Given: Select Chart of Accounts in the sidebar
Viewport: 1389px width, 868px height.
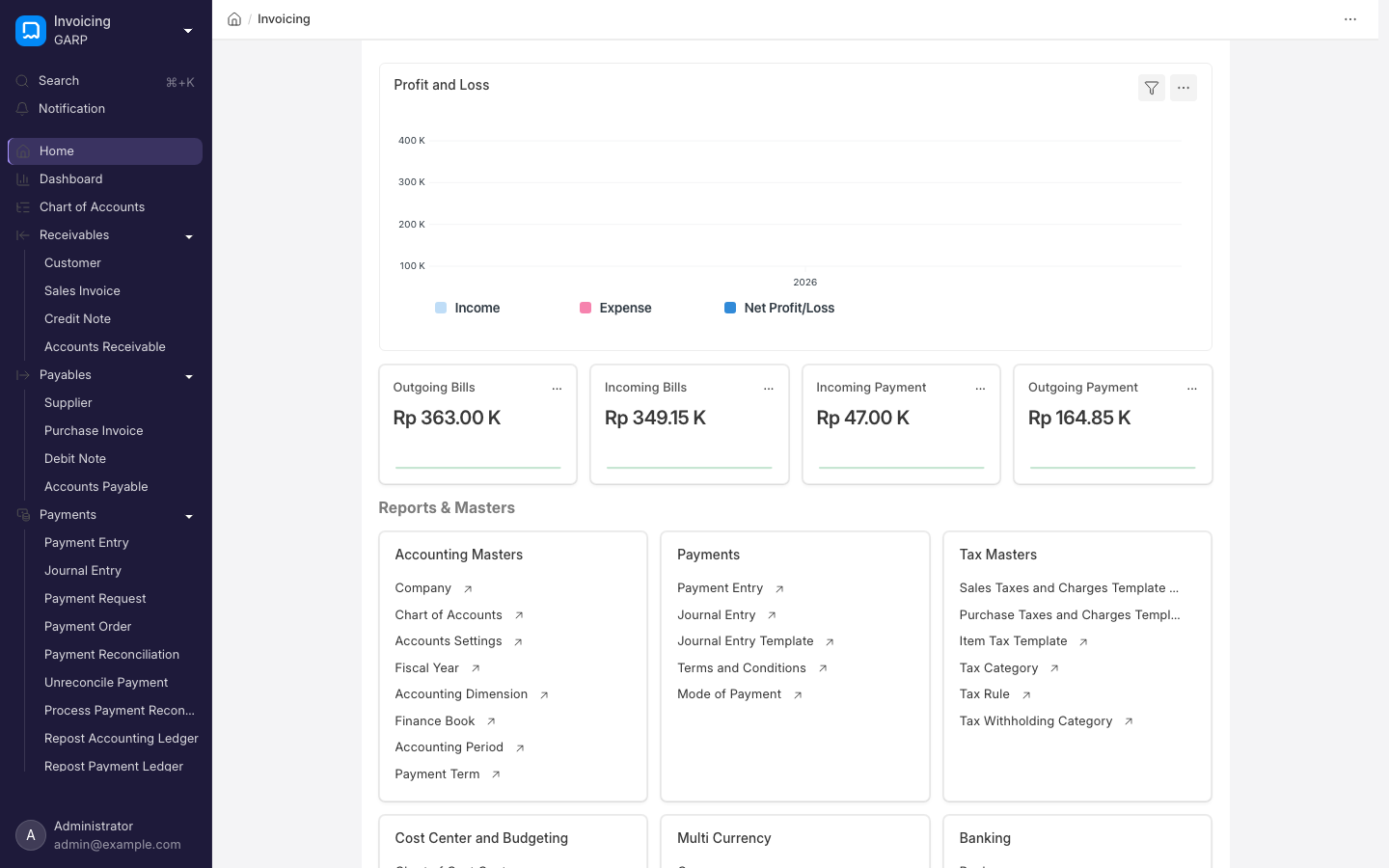Looking at the screenshot, I should click(105, 207).
